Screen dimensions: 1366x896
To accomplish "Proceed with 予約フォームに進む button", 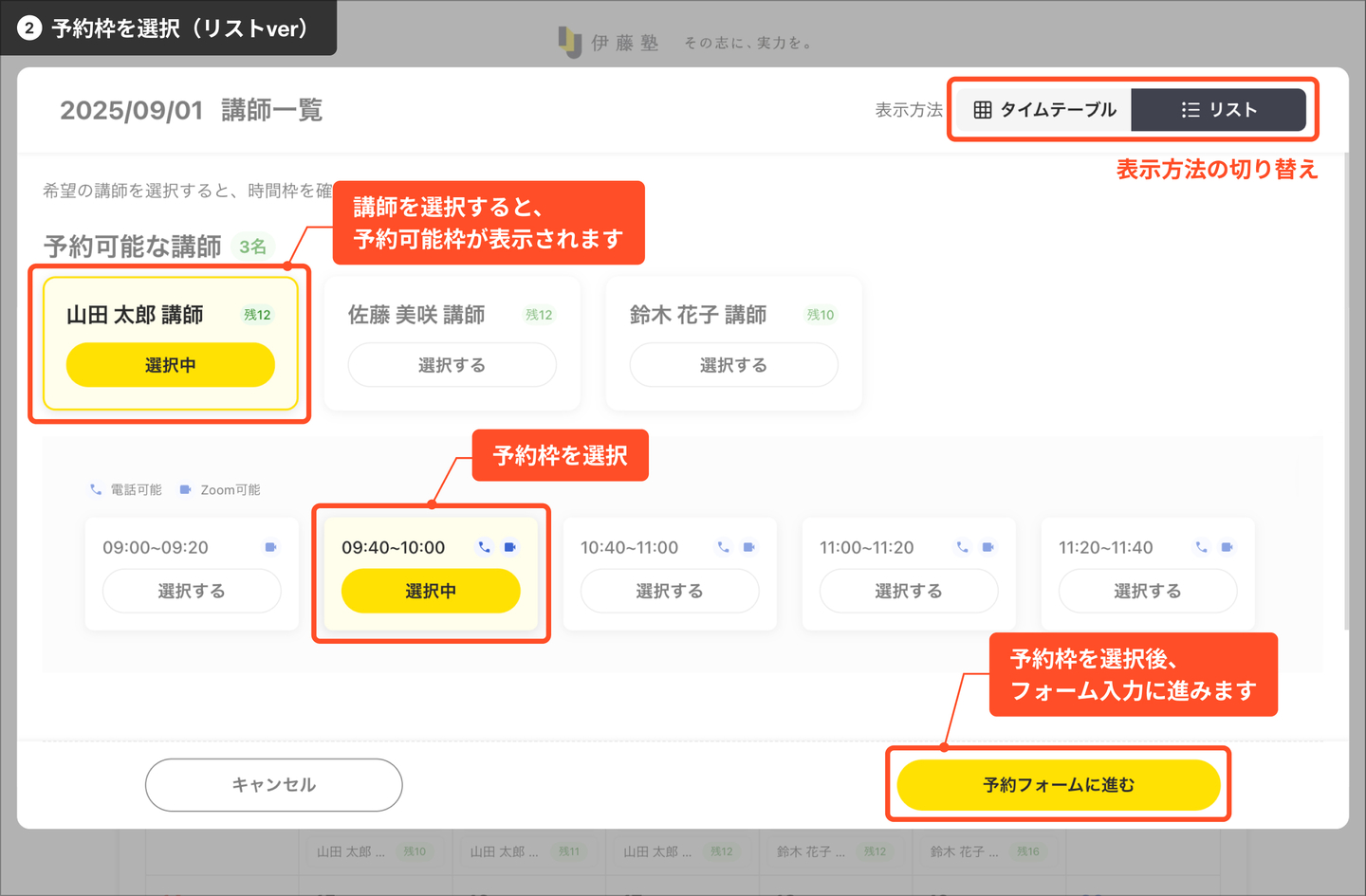I will coord(1058,785).
